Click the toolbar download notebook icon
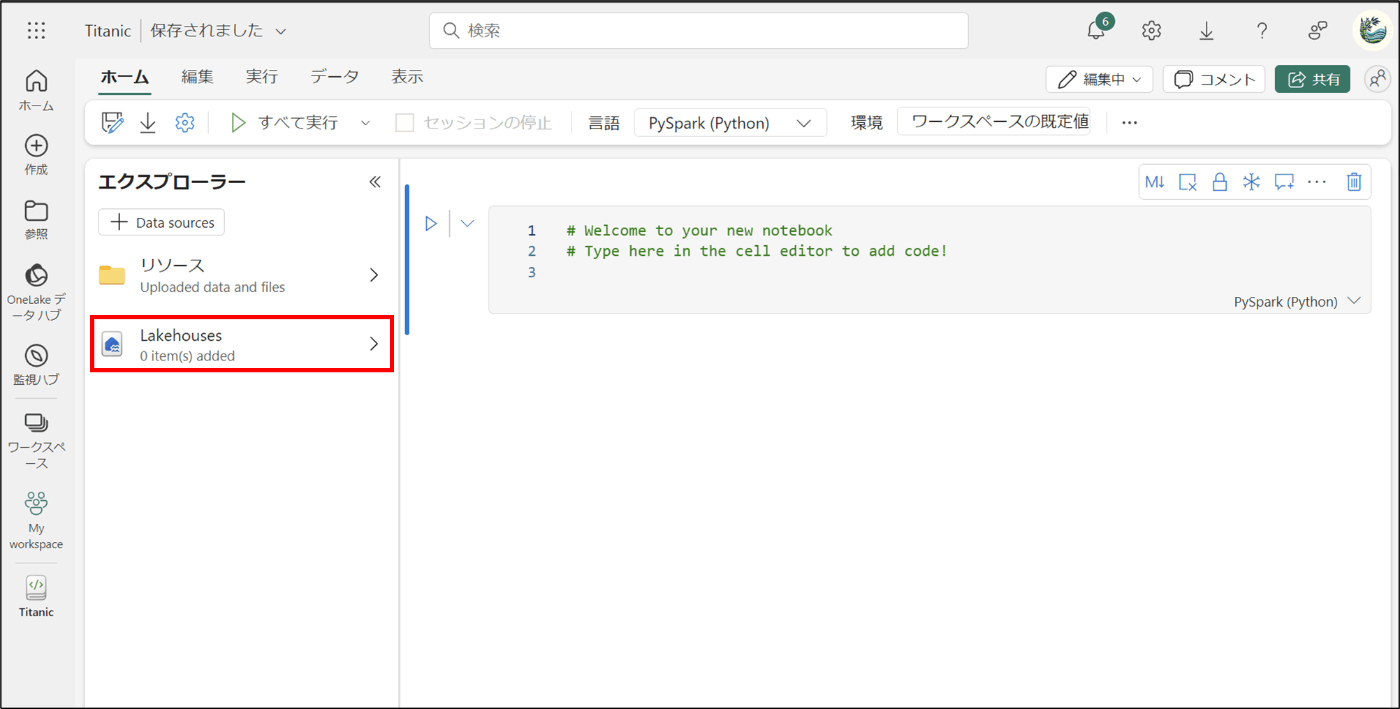The width and height of the screenshot is (1400, 709). tap(148, 123)
